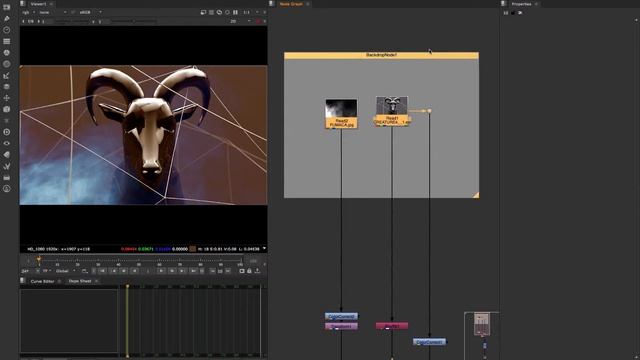Open the Deep nodes menu in left toolbar

coord(7,132)
